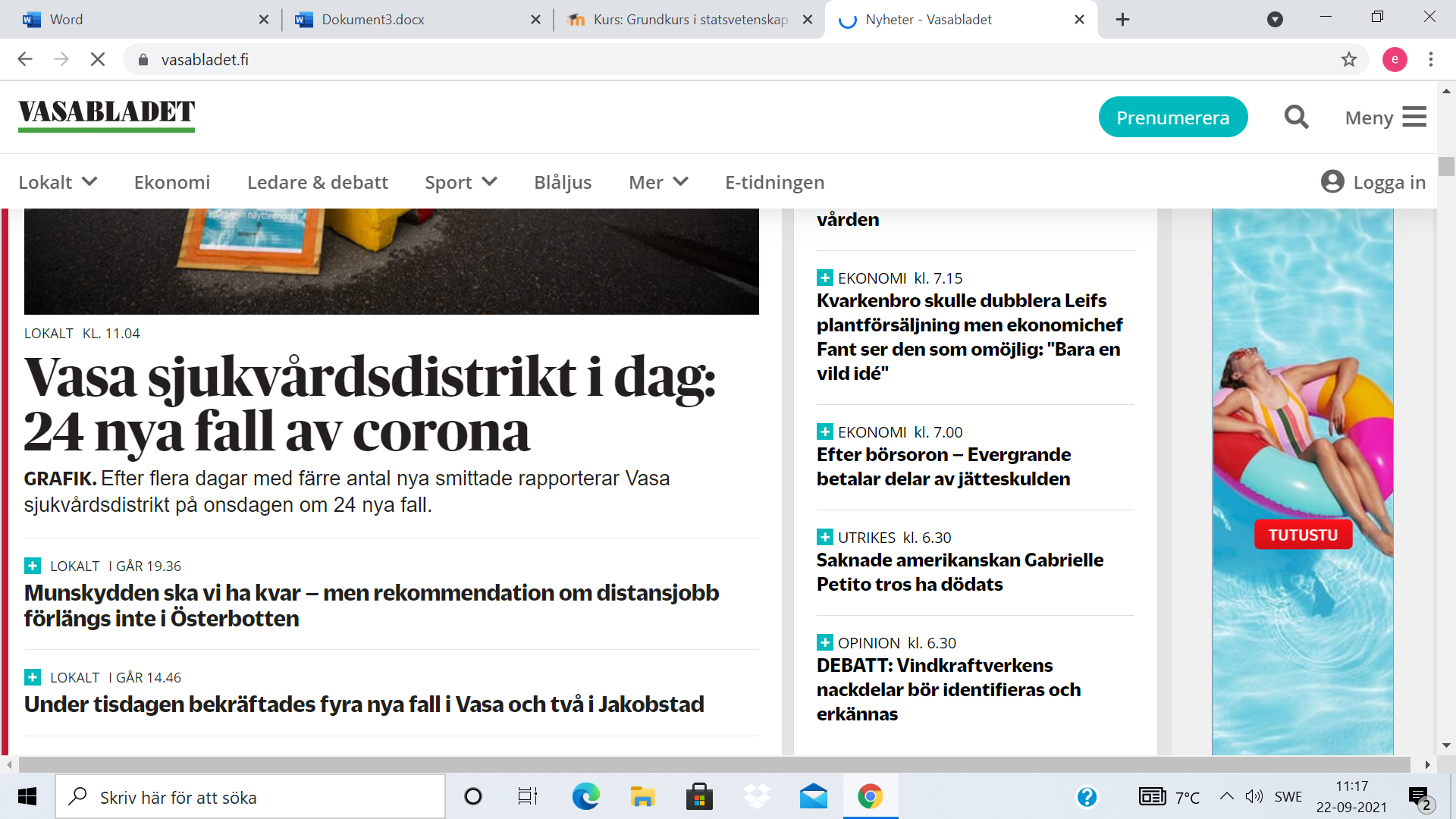Click the site lock icon in address bar

[143, 59]
